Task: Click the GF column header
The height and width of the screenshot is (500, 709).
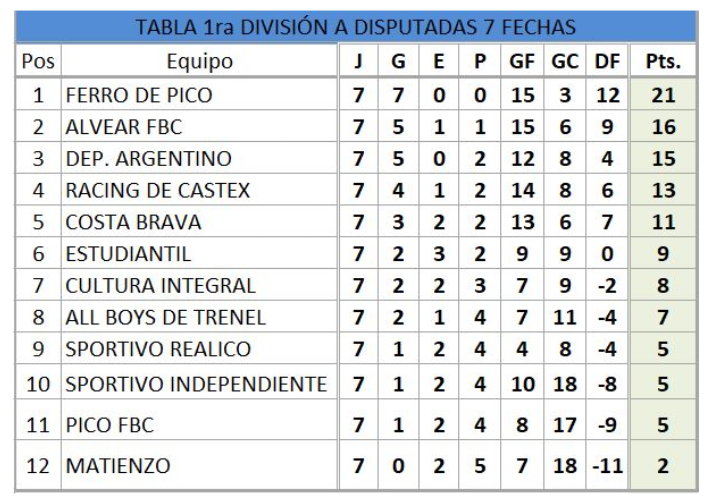Action: (522, 62)
